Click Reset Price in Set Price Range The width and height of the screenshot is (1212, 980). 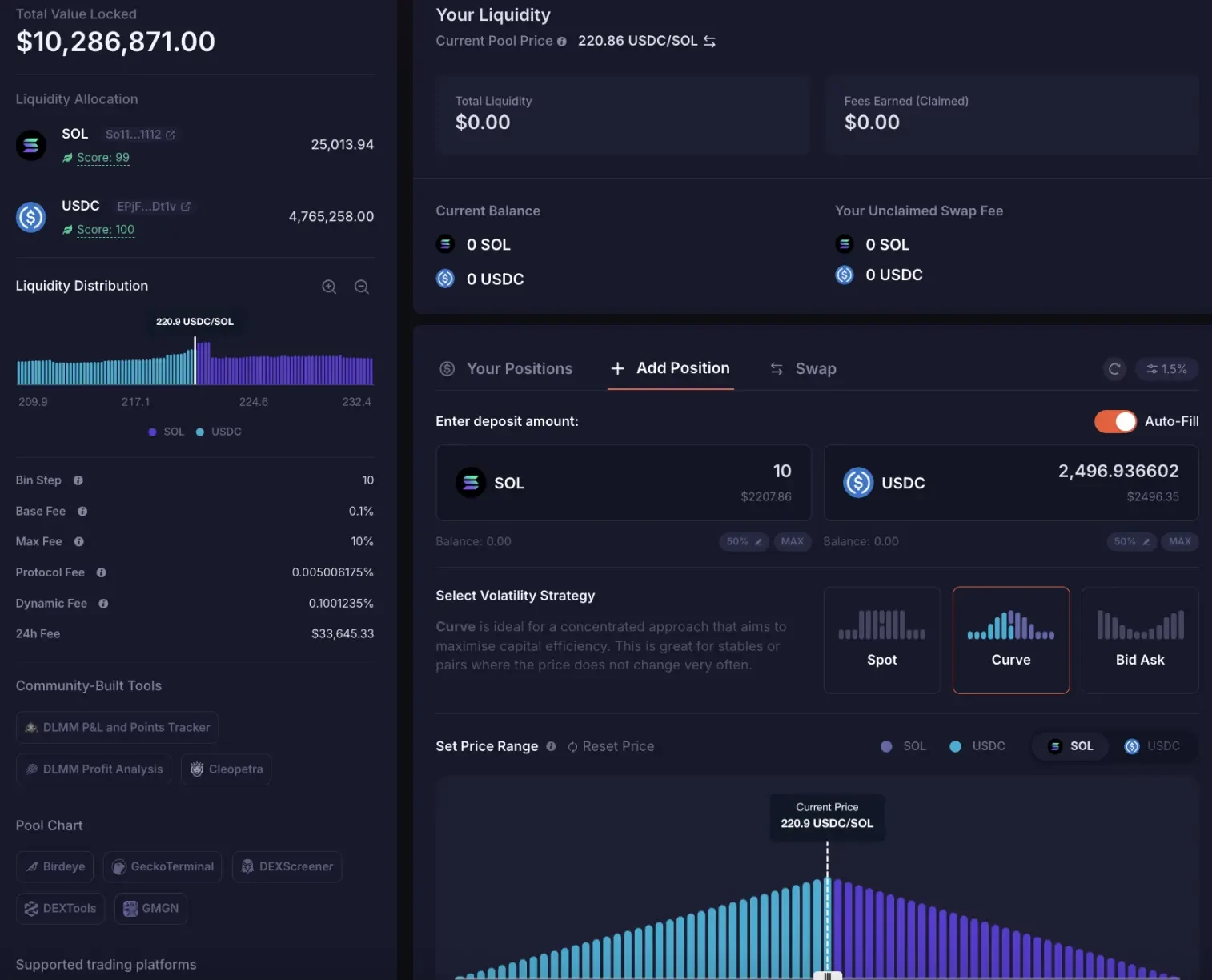[x=611, y=746]
